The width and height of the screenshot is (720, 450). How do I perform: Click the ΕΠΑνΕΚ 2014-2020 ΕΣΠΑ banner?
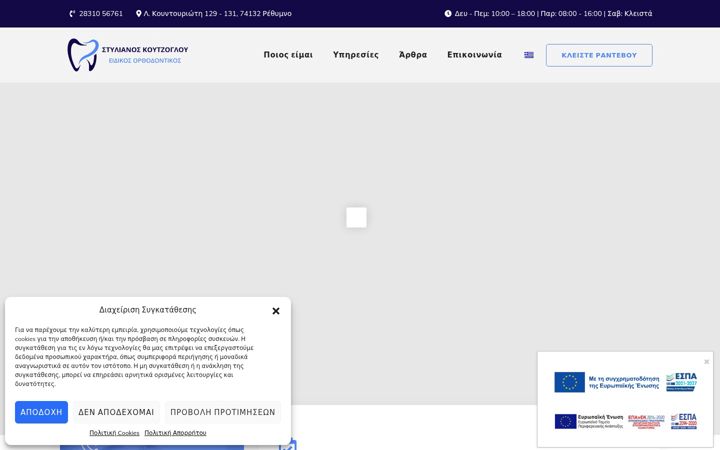(625, 421)
